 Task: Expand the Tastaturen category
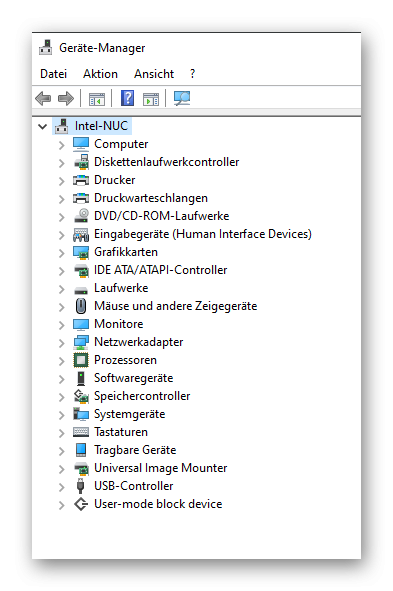(x=62, y=433)
